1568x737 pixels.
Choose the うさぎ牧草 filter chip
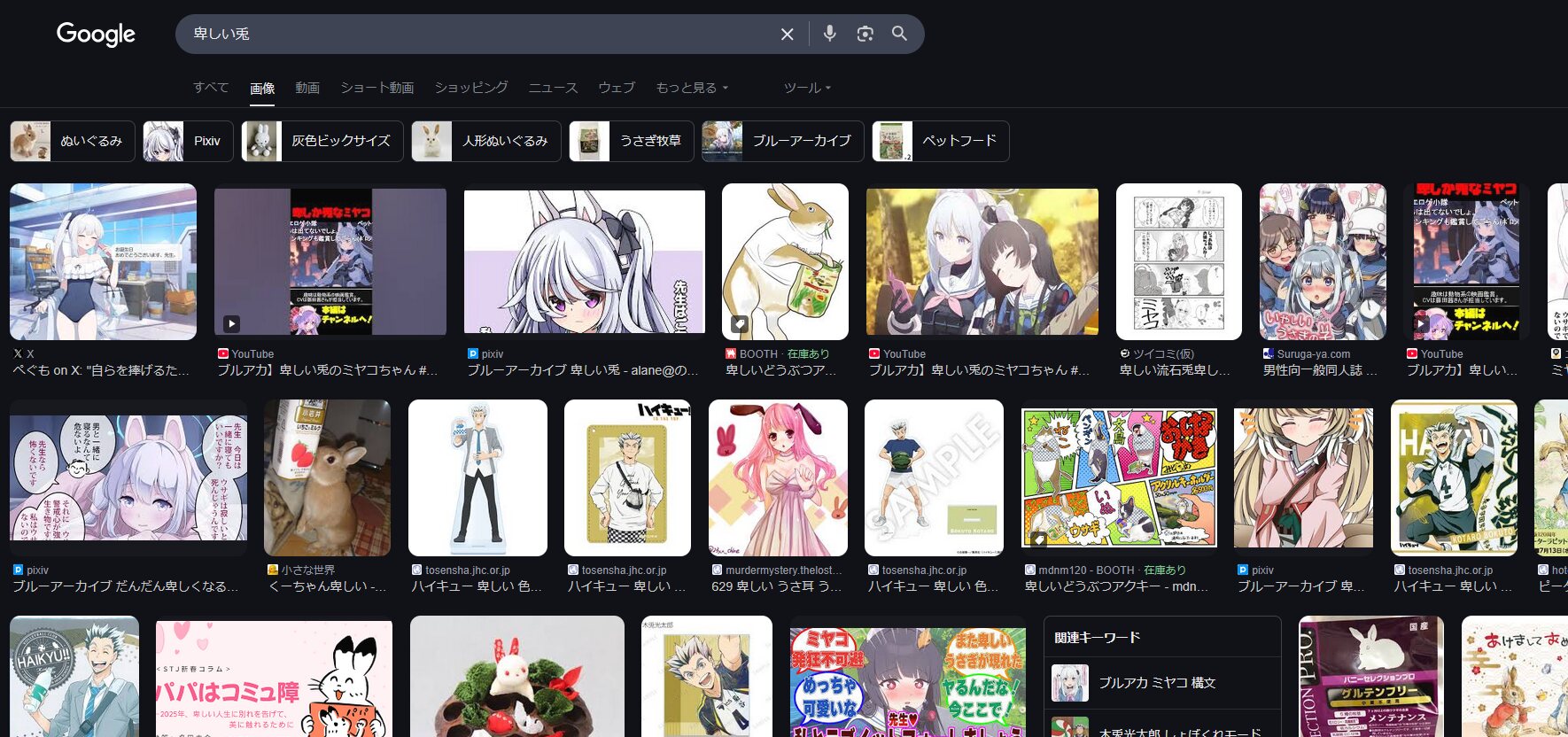tap(632, 141)
